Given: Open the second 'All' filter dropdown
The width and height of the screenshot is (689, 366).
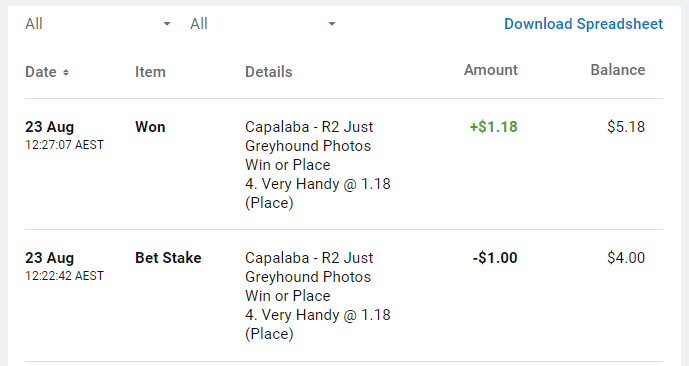Looking at the screenshot, I should (263, 24).
